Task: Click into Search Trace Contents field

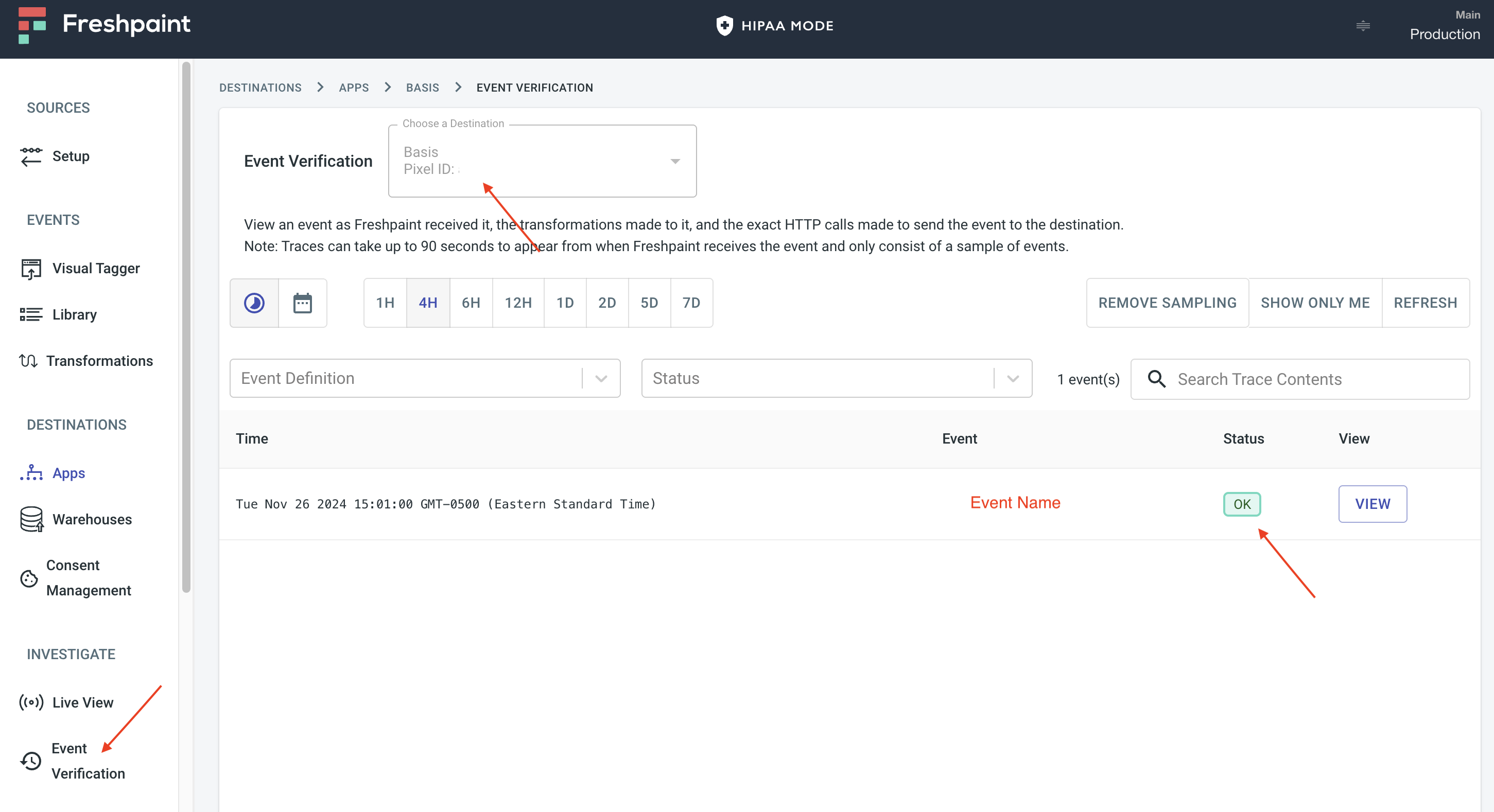Action: click(x=1300, y=379)
